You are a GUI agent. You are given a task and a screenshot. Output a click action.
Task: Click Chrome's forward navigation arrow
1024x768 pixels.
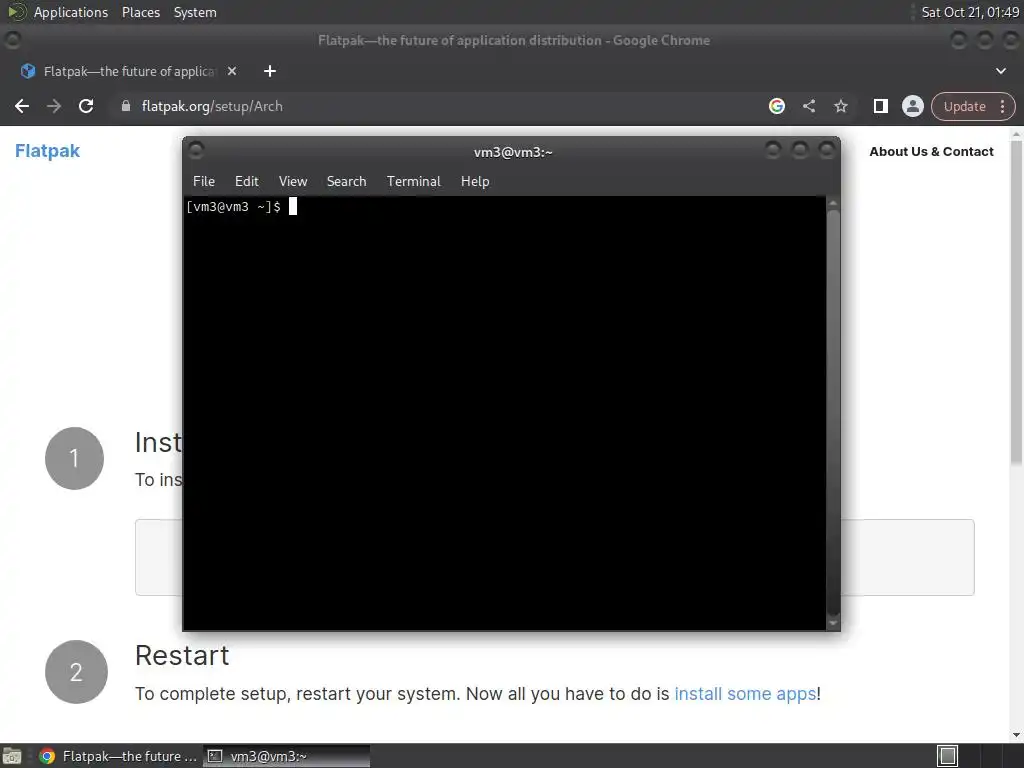(54, 106)
